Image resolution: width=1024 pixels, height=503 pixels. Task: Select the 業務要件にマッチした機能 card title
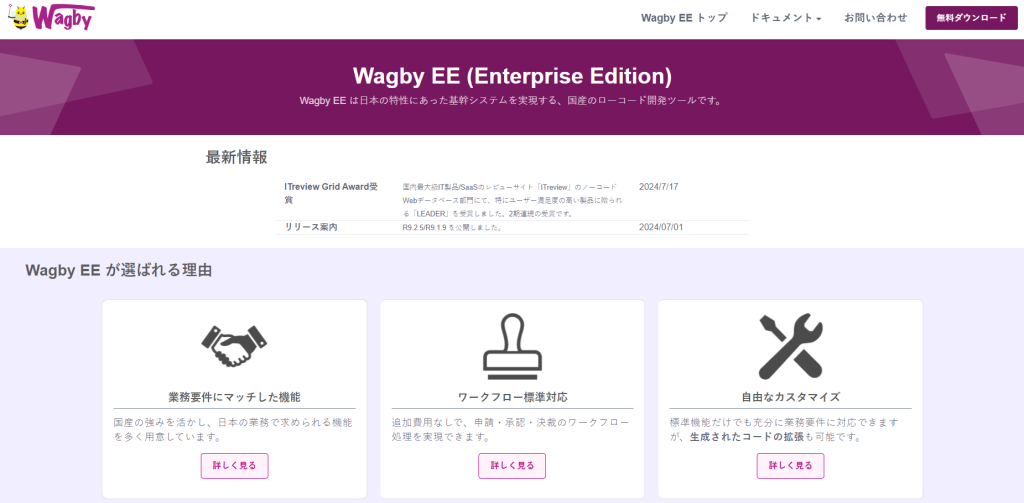234,397
